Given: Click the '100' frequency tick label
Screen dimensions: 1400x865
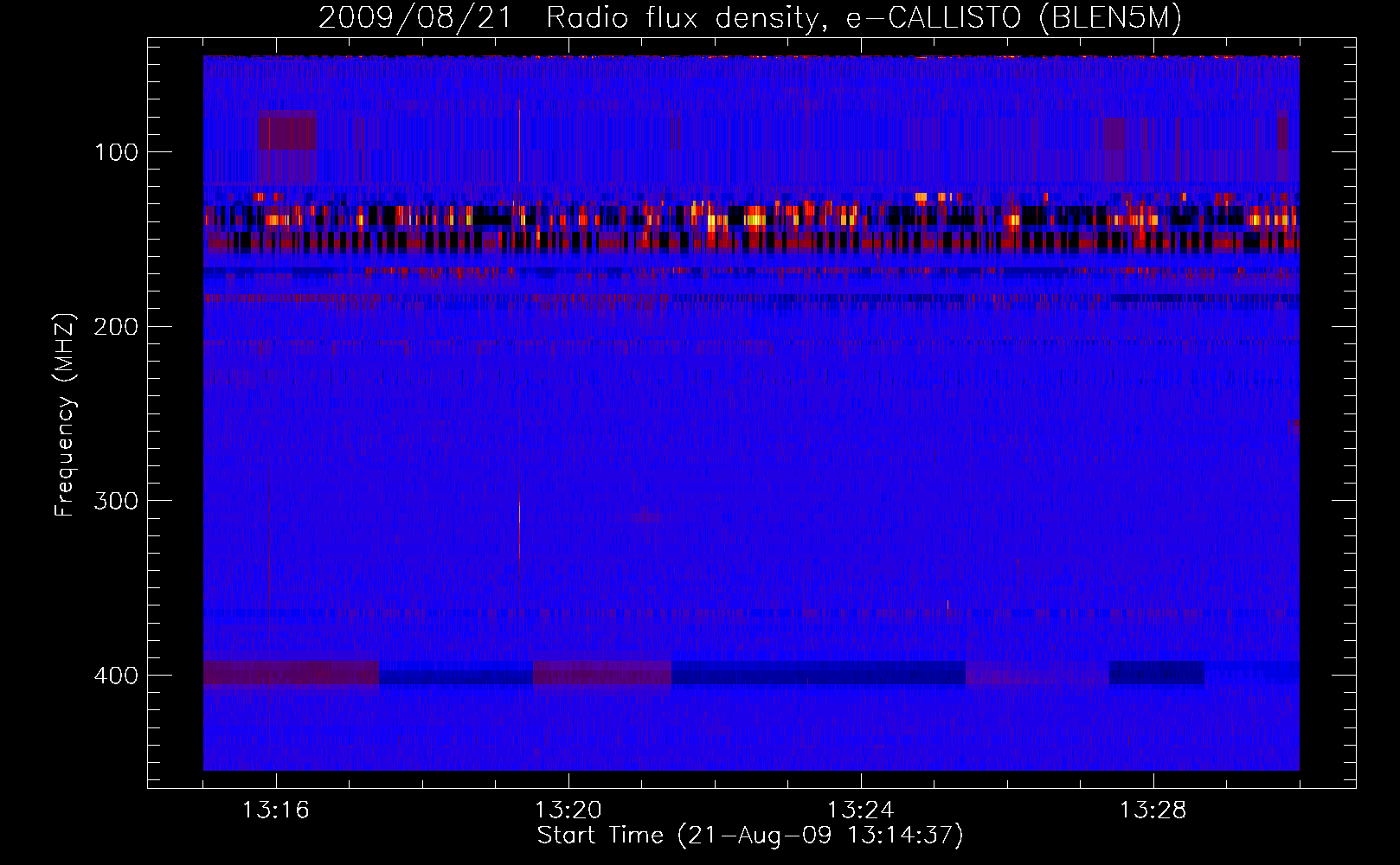Looking at the screenshot, I should click(117, 153).
